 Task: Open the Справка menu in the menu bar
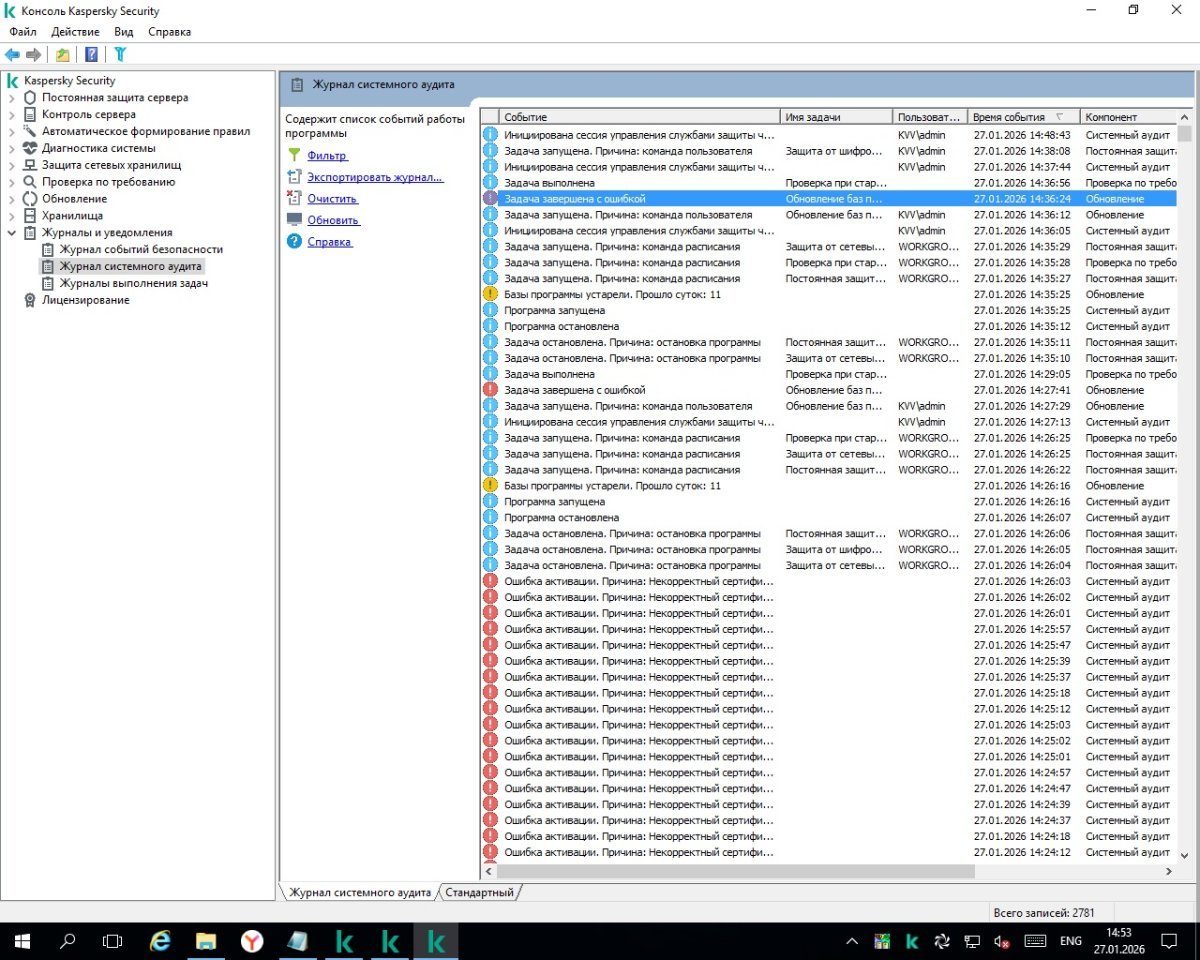point(169,32)
